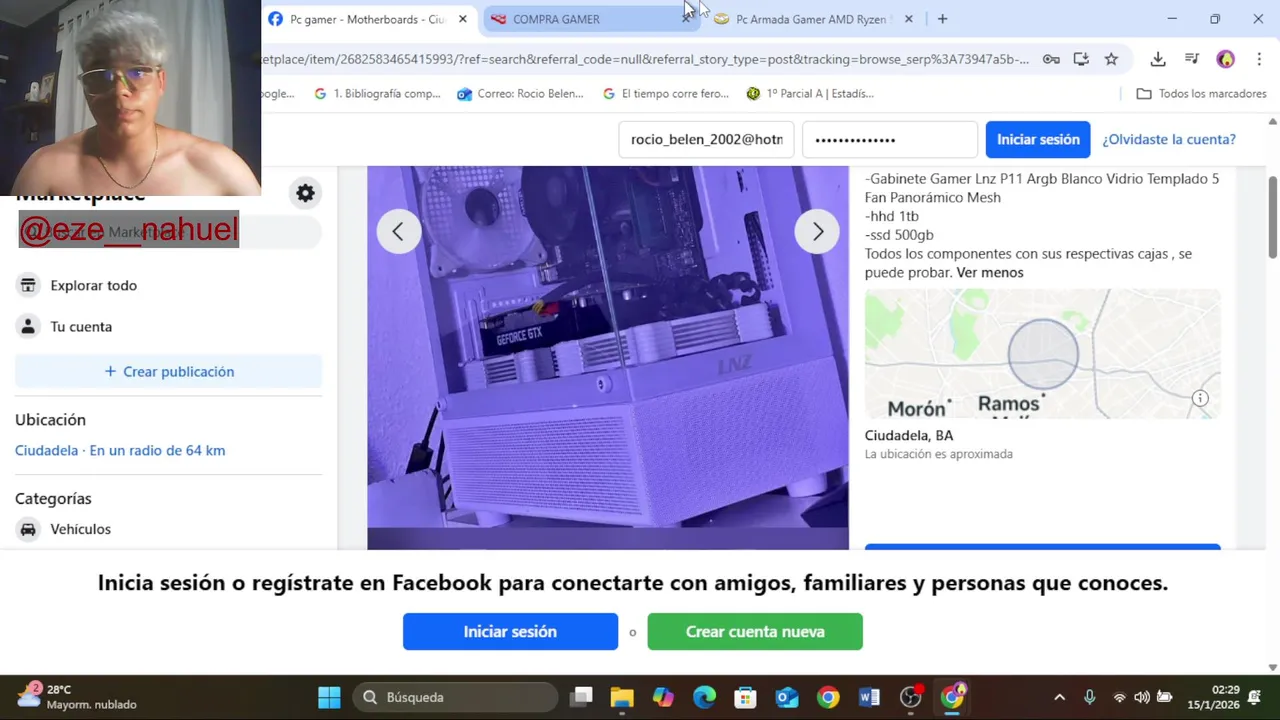
Task: Close the Pc Armada Gamer AMD Ryzen tab
Action: click(x=908, y=19)
